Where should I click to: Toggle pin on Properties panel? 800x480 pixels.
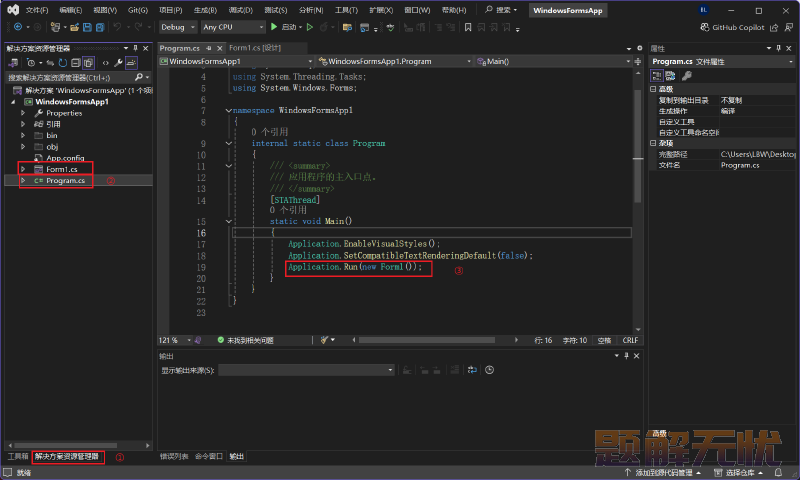(x=779, y=48)
